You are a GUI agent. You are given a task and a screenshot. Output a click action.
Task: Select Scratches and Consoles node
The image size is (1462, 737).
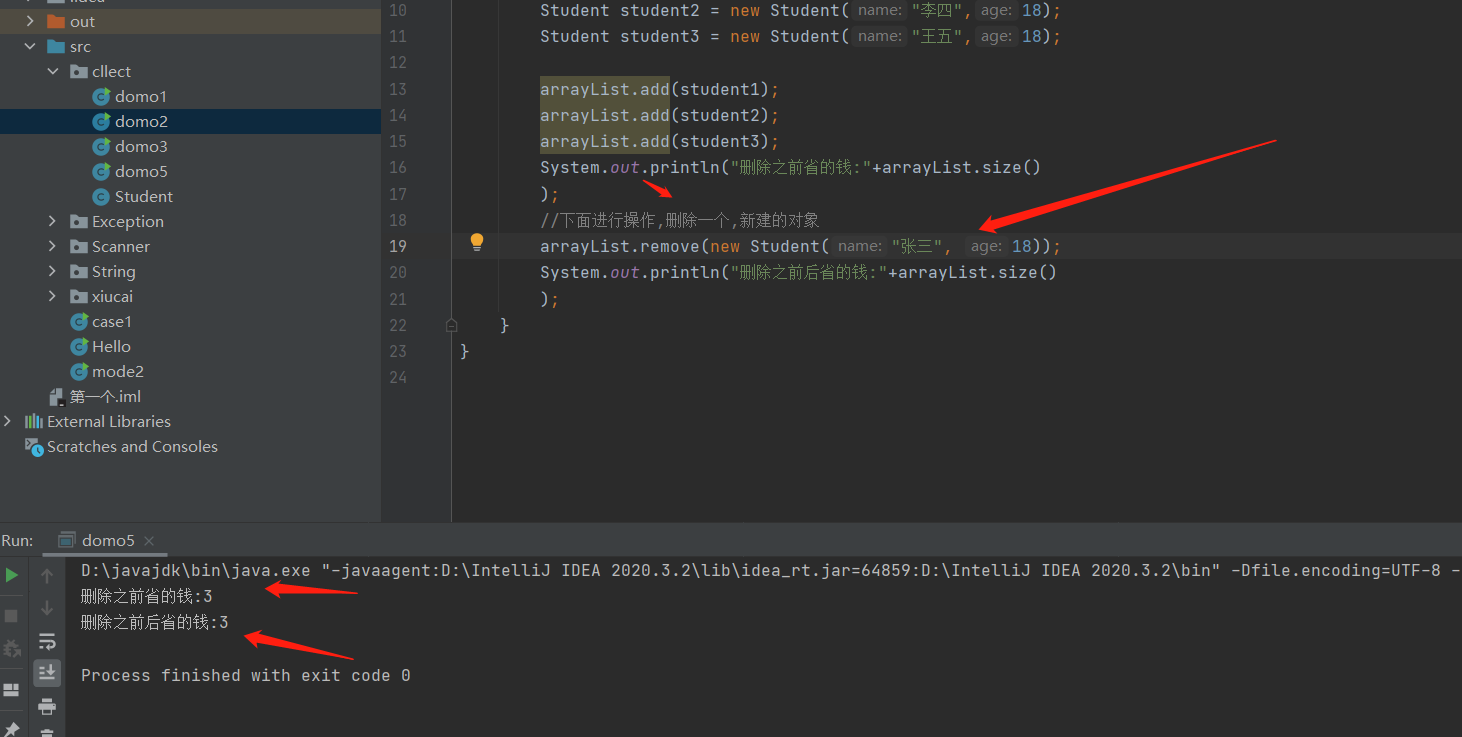click(132, 446)
